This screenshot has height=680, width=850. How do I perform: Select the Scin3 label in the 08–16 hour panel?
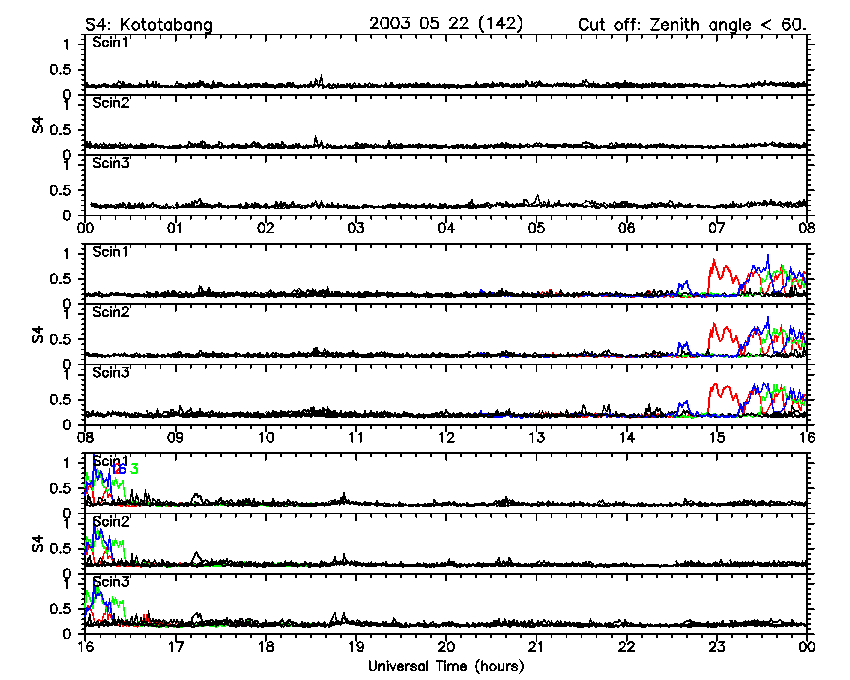pyautogui.click(x=111, y=373)
